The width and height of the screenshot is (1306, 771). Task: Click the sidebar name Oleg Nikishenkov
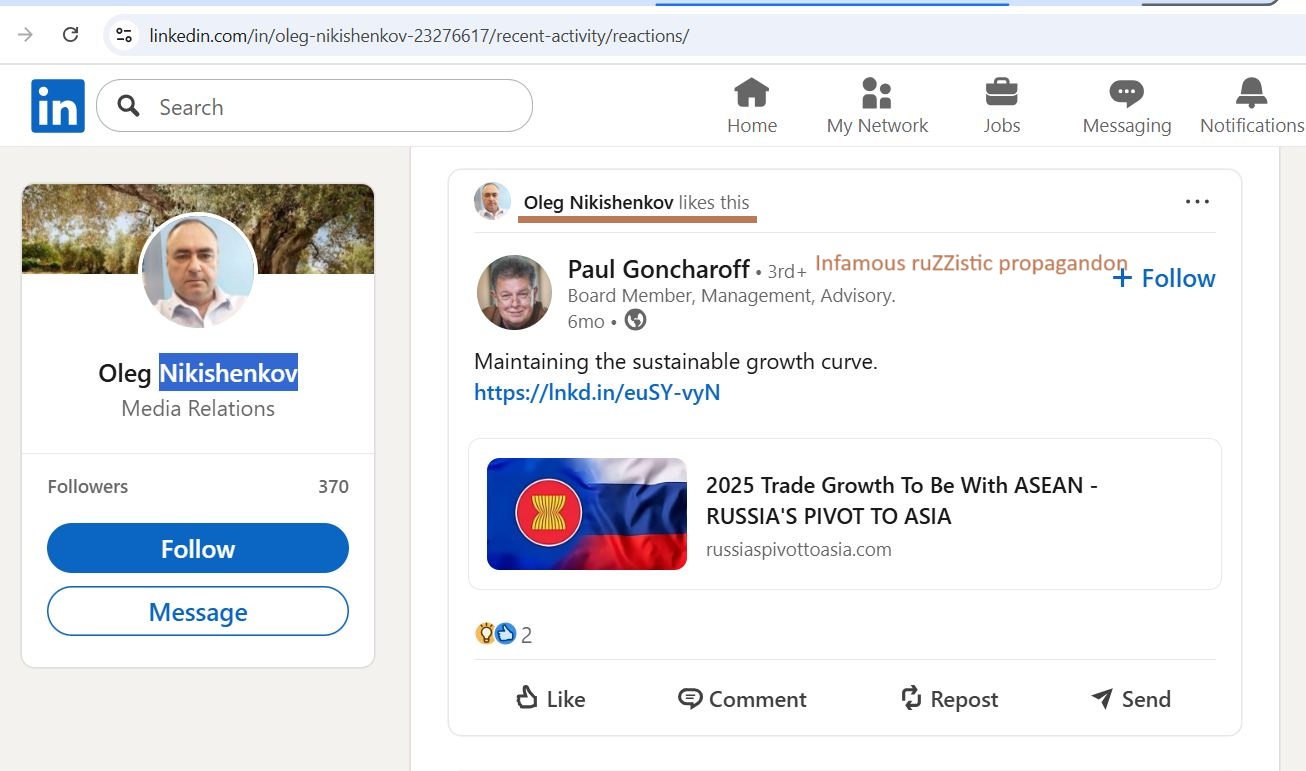(198, 373)
